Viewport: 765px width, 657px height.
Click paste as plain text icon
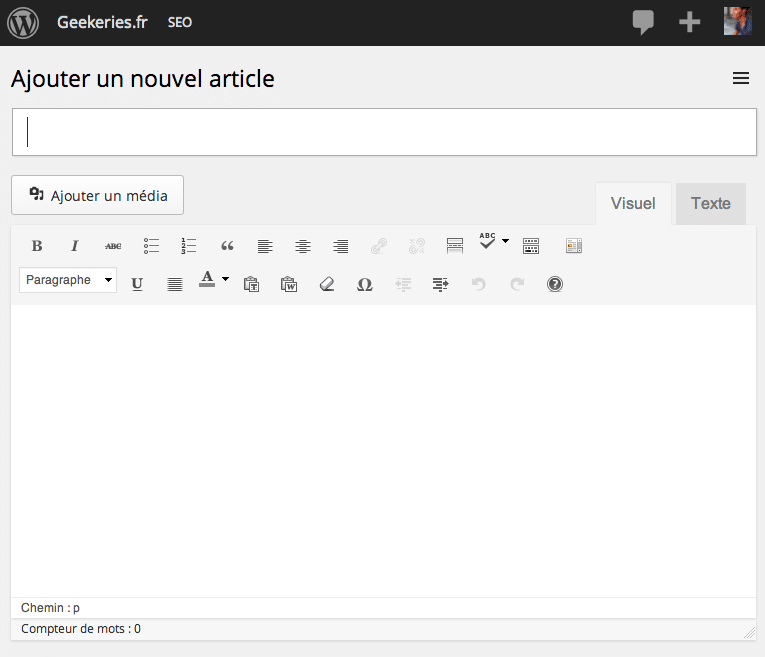coord(251,284)
